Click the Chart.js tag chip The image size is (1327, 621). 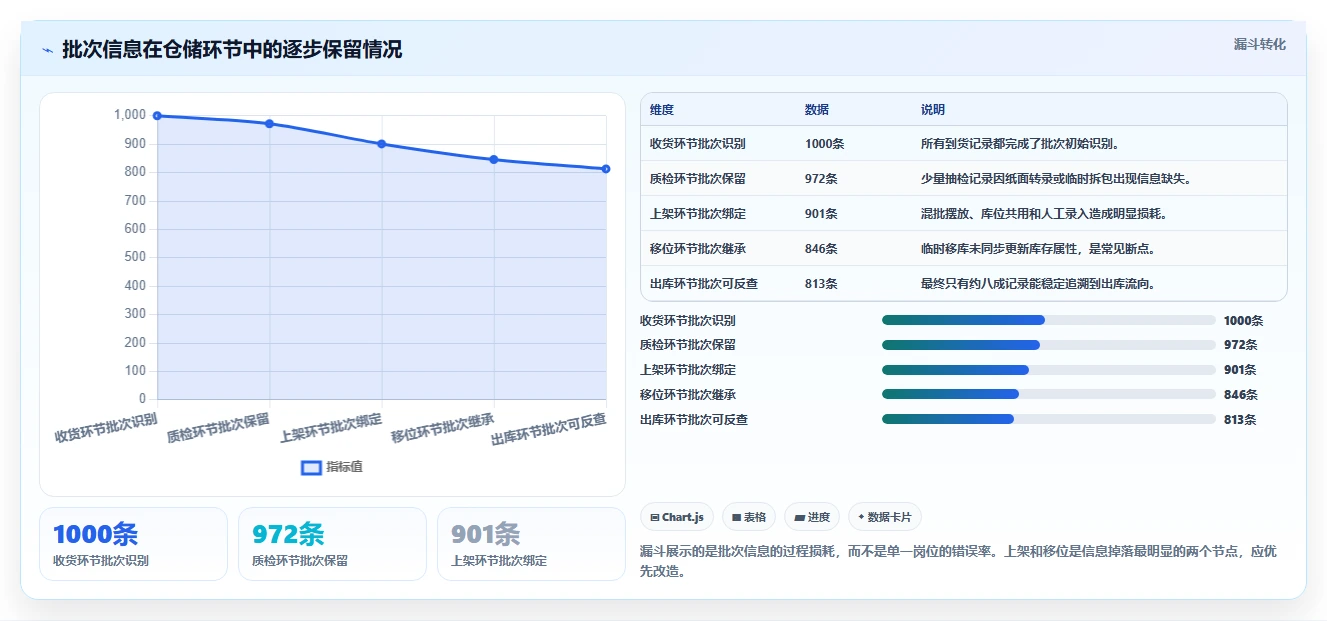(x=677, y=517)
